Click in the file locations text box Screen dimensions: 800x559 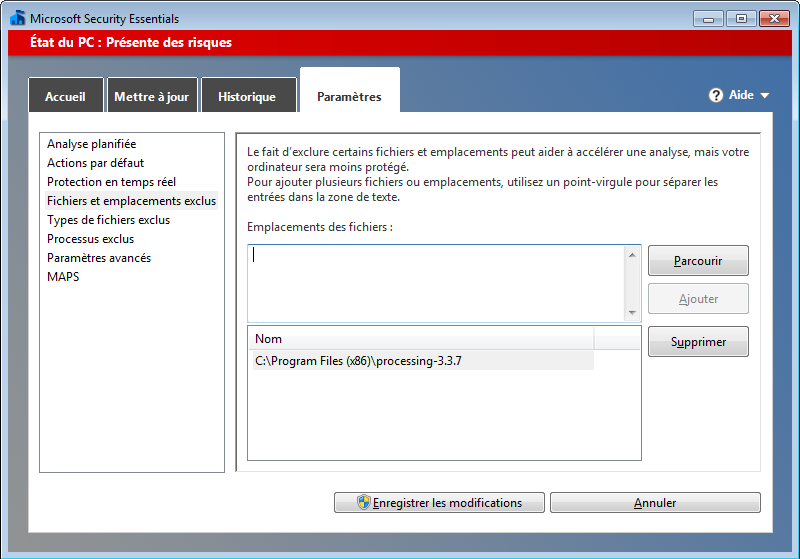(437, 284)
